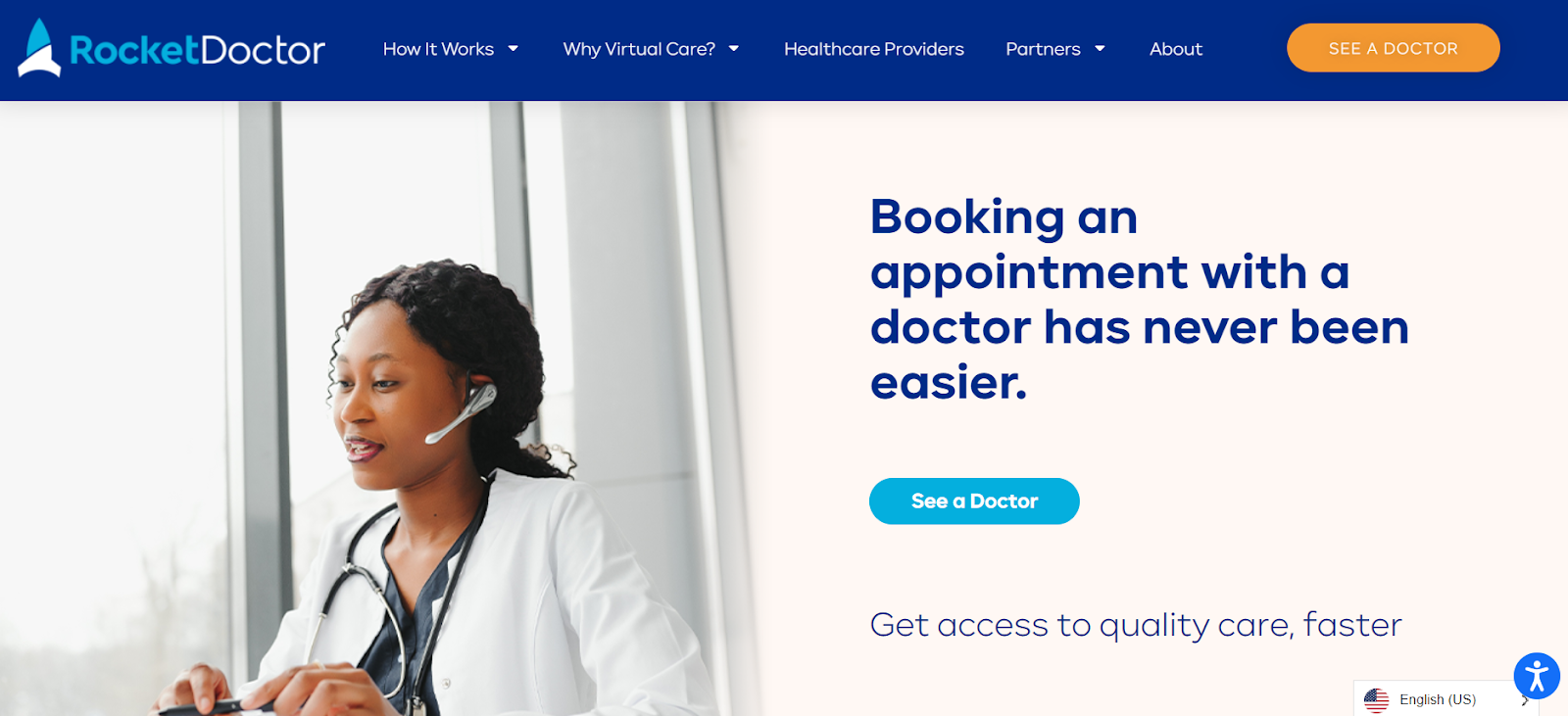Go to Healthcare Providers page
This screenshot has width=1568, height=716.
tap(874, 49)
